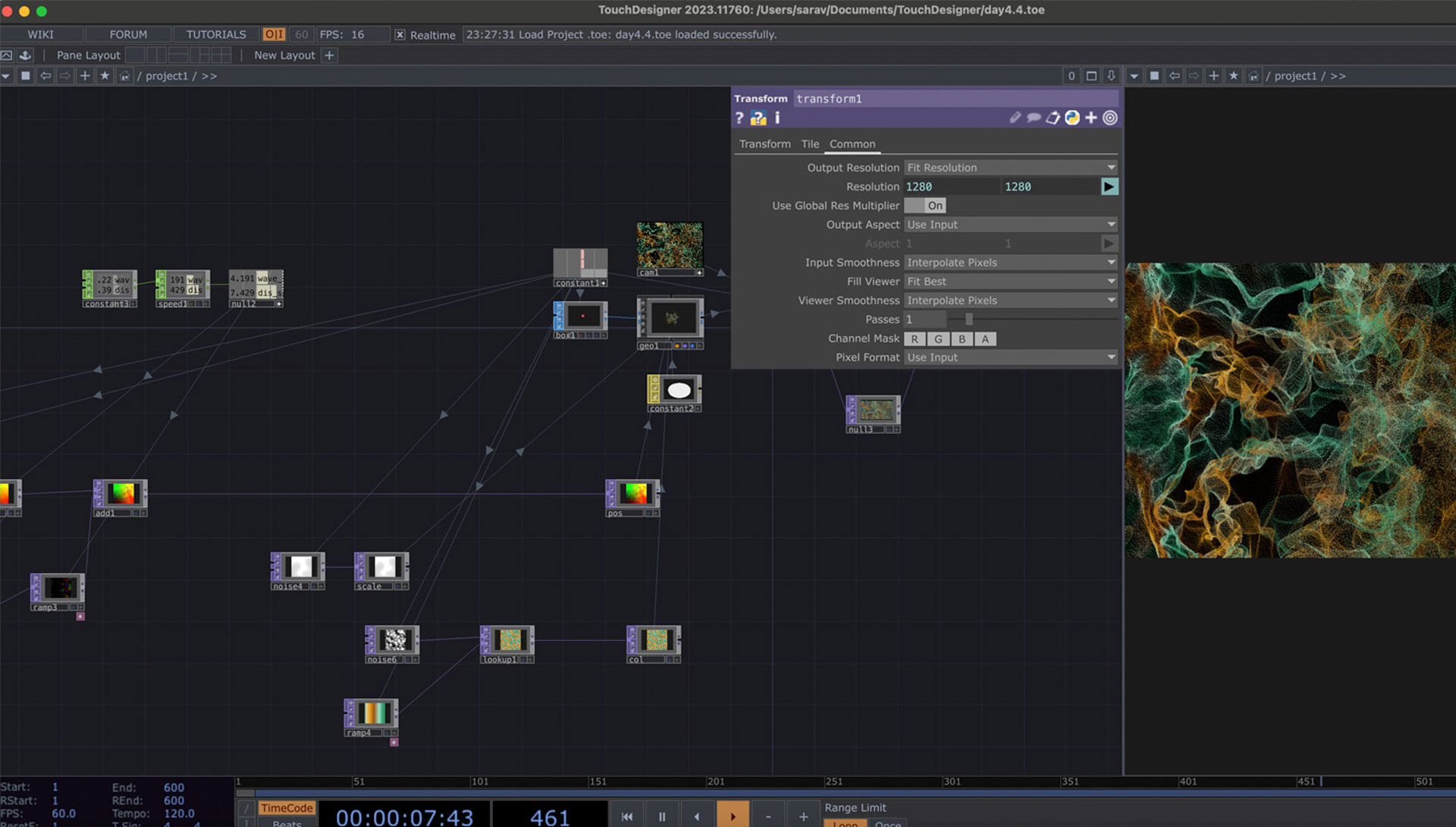Toggle the O|I power button

click(x=274, y=34)
